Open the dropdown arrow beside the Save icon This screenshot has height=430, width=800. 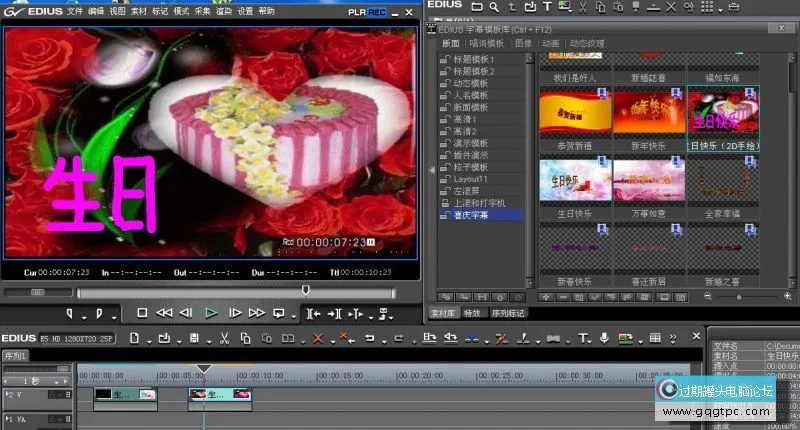(x=209, y=342)
